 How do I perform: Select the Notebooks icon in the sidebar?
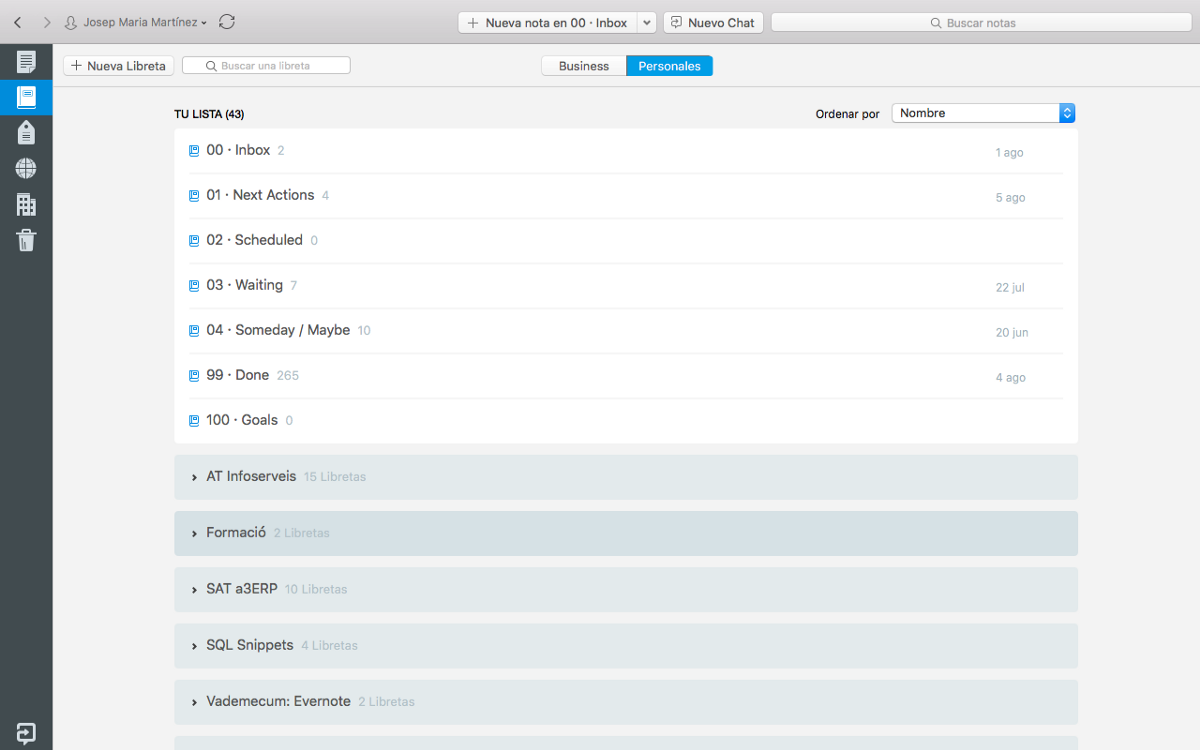tap(25, 97)
